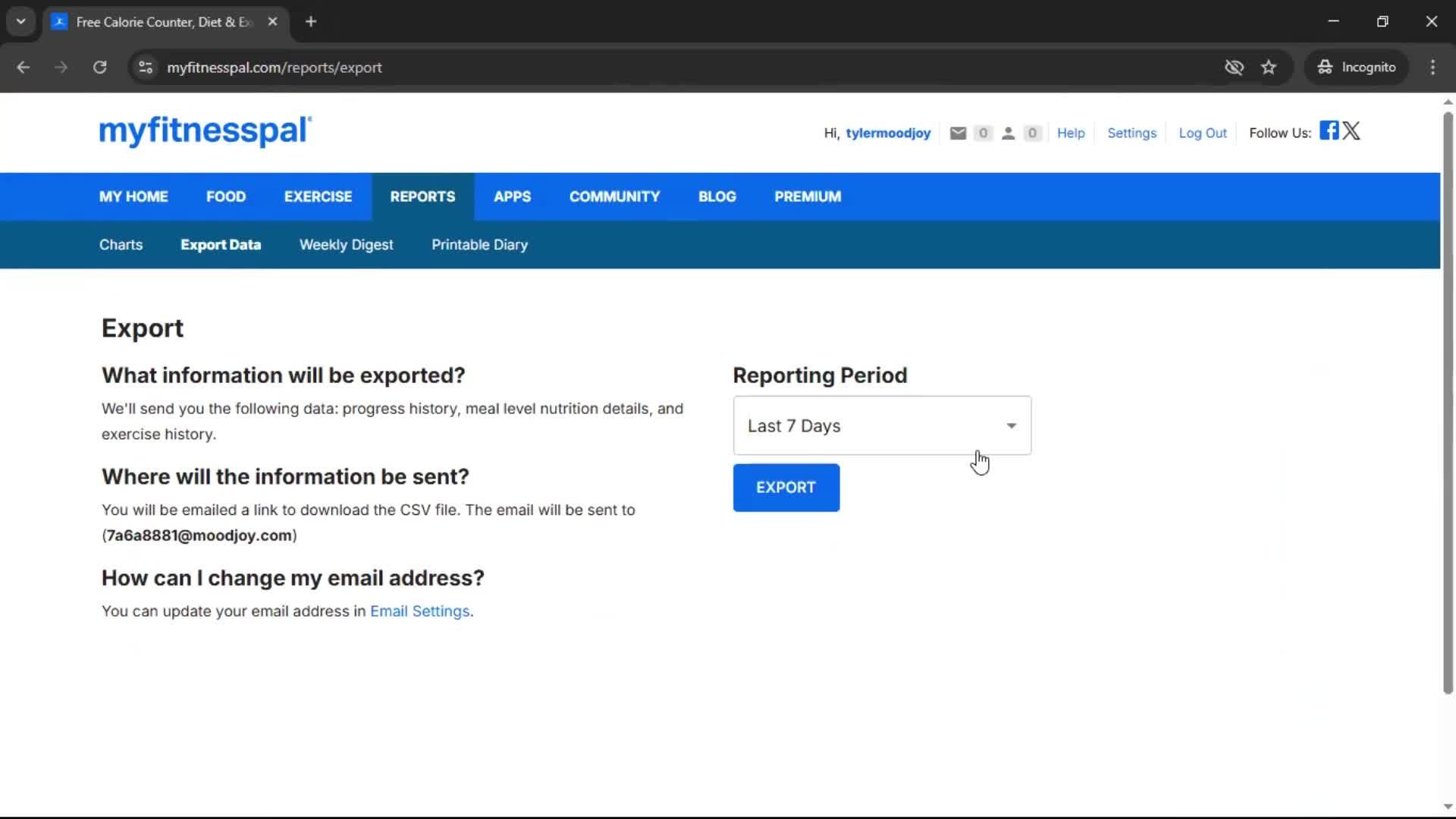Open the Help link
1456x819 pixels.
1071,133
